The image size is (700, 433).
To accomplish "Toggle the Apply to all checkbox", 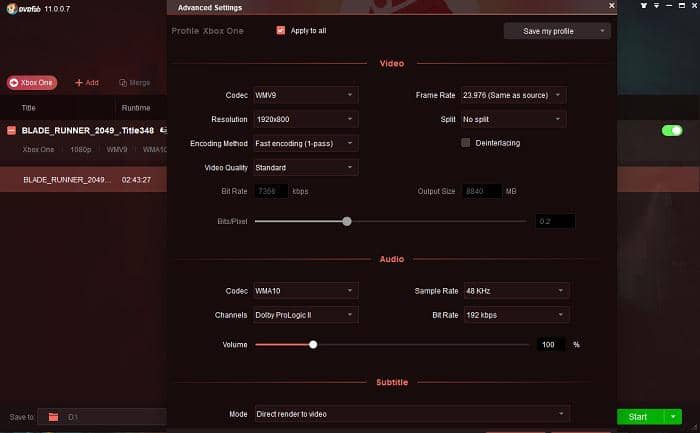I will pos(280,30).
